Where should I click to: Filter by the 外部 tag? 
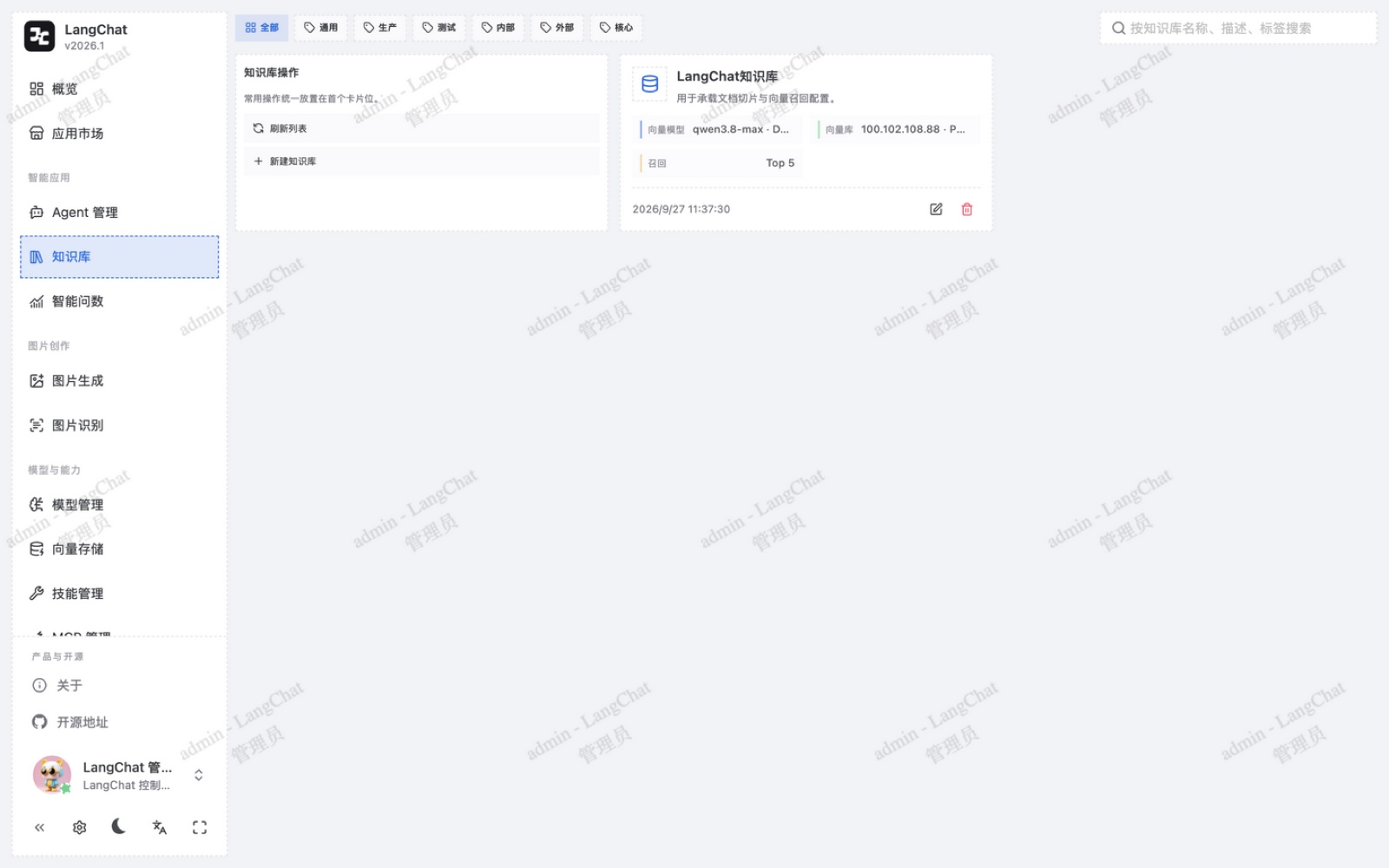[556, 28]
